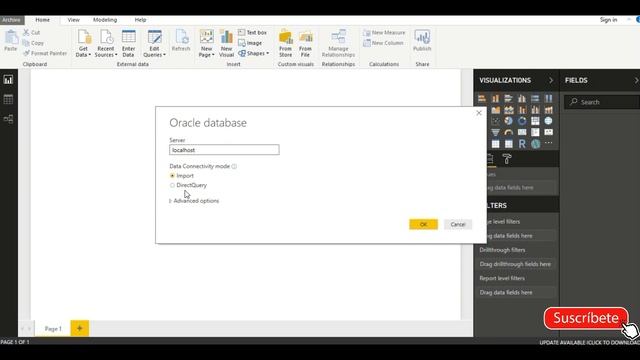Image resolution: width=640 pixels, height=360 pixels.
Task: Click Sign in at top right
Action: (x=608, y=20)
